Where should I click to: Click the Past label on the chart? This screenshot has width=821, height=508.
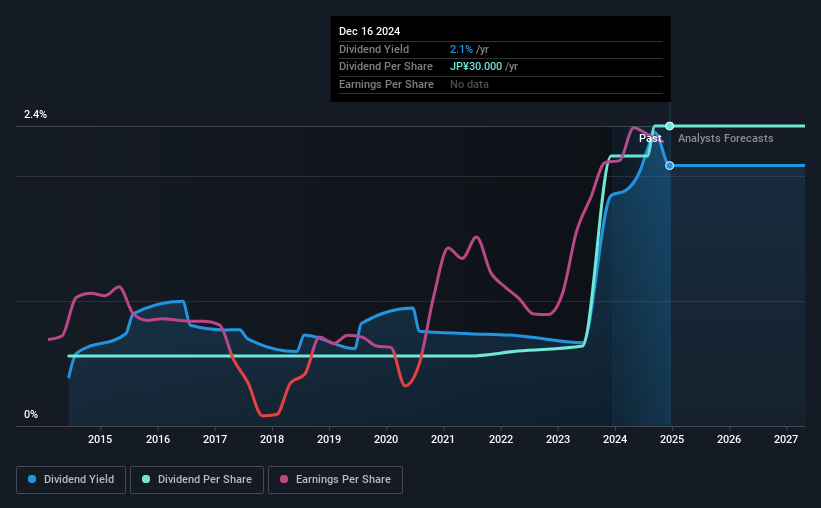650,138
